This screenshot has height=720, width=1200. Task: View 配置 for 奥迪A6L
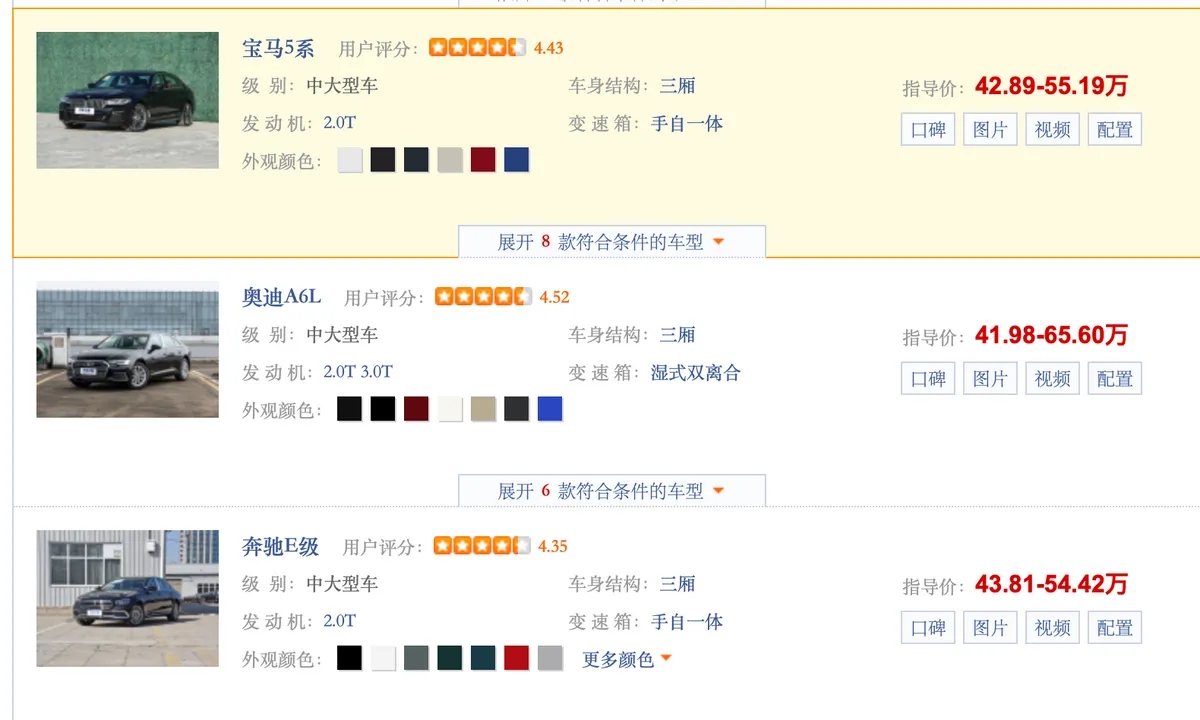pos(1114,378)
